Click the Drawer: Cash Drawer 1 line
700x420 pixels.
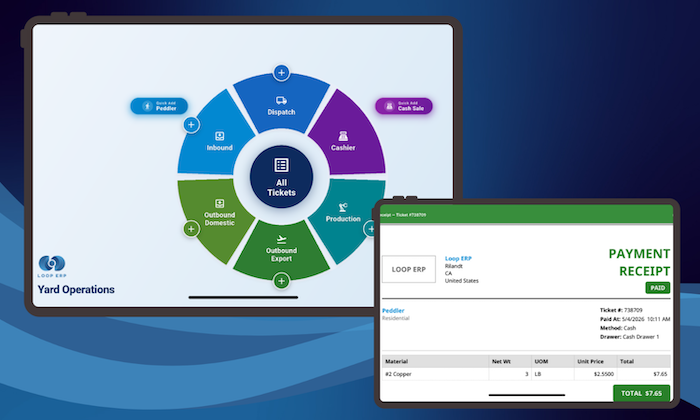(629, 337)
